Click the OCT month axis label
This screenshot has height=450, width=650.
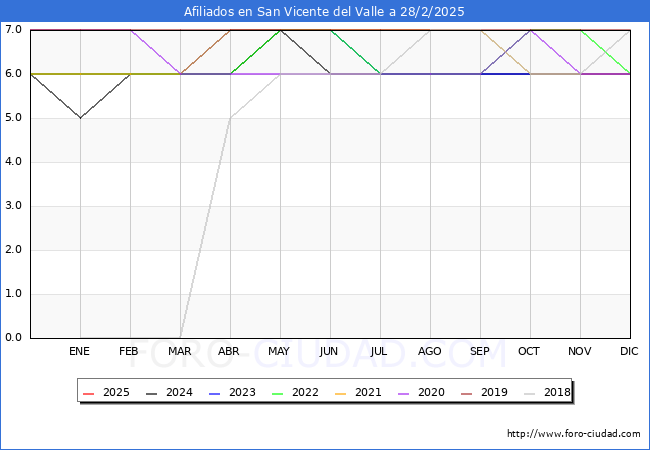coord(529,351)
